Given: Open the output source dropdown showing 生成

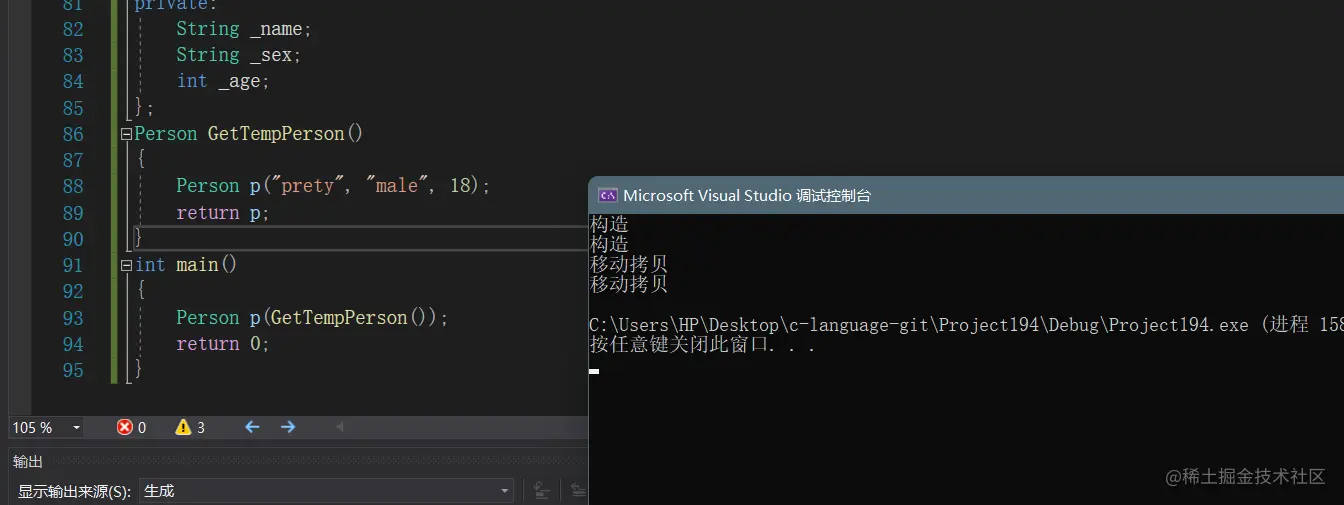Looking at the screenshot, I should pos(326,491).
